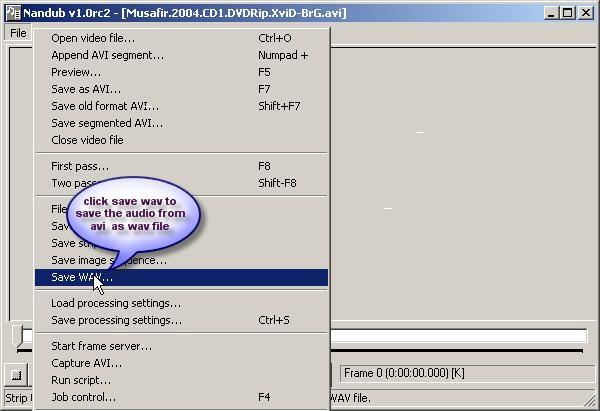Maximize the Nandub window
This screenshot has height=411, width=600.
[x=567, y=13]
